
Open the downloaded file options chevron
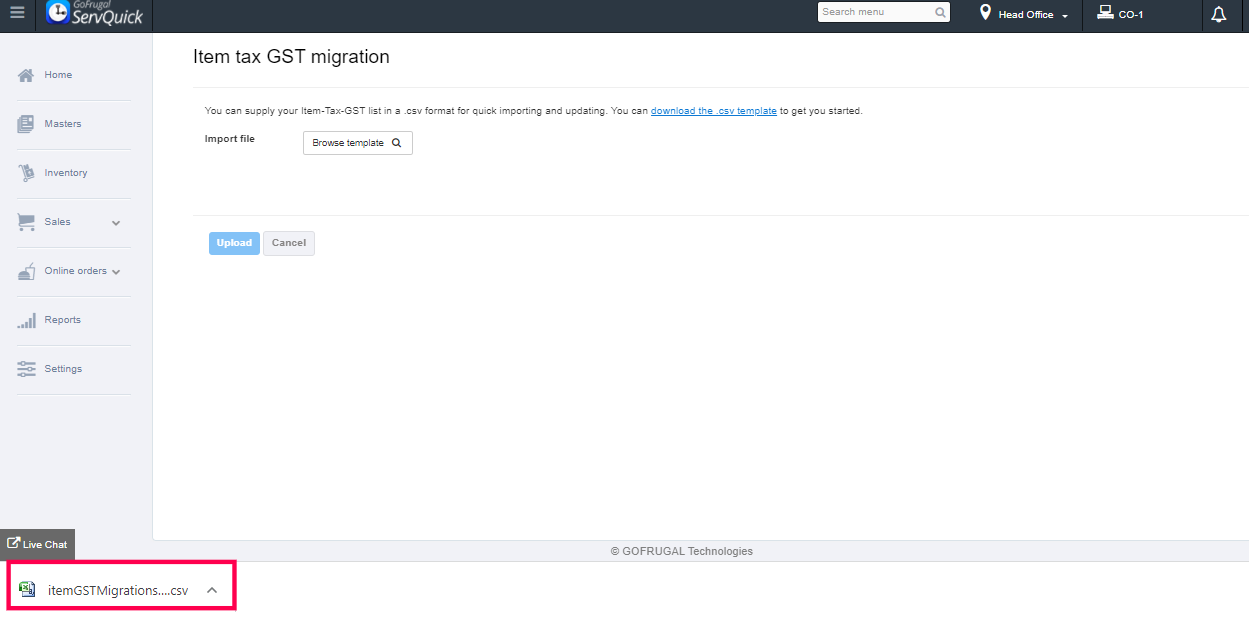212,590
